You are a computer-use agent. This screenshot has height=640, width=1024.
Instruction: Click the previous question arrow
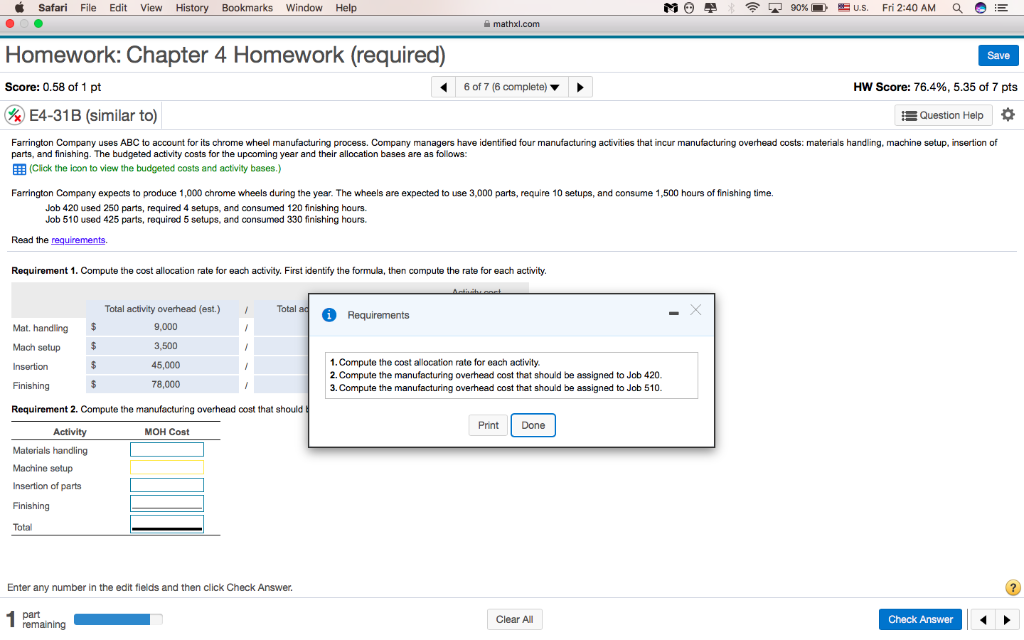pyautogui.click(x=443, y=86)
